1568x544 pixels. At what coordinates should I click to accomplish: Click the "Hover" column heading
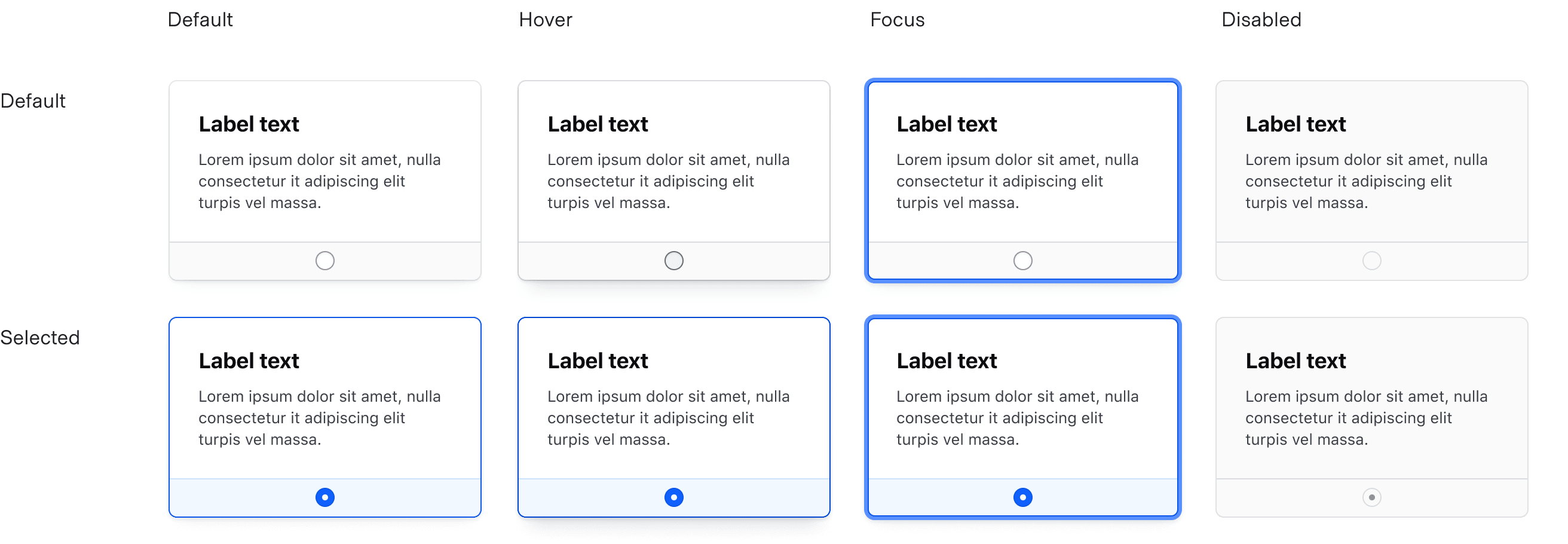click(x=546, y=20)
